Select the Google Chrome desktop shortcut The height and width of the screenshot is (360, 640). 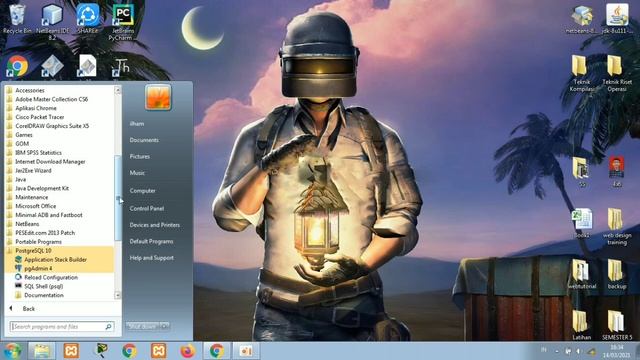coord(17,66)
